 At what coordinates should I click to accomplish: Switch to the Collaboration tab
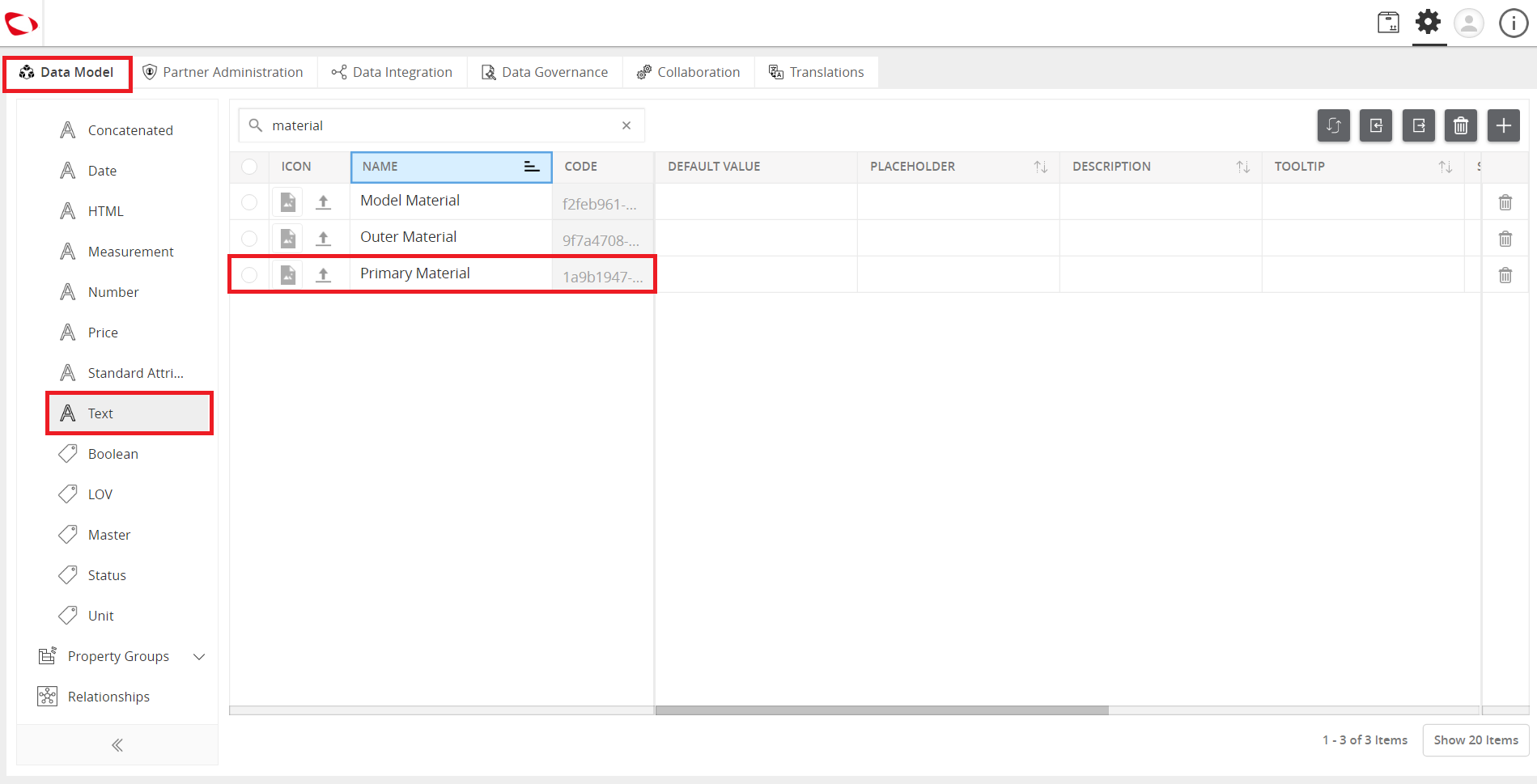[689, 73]
